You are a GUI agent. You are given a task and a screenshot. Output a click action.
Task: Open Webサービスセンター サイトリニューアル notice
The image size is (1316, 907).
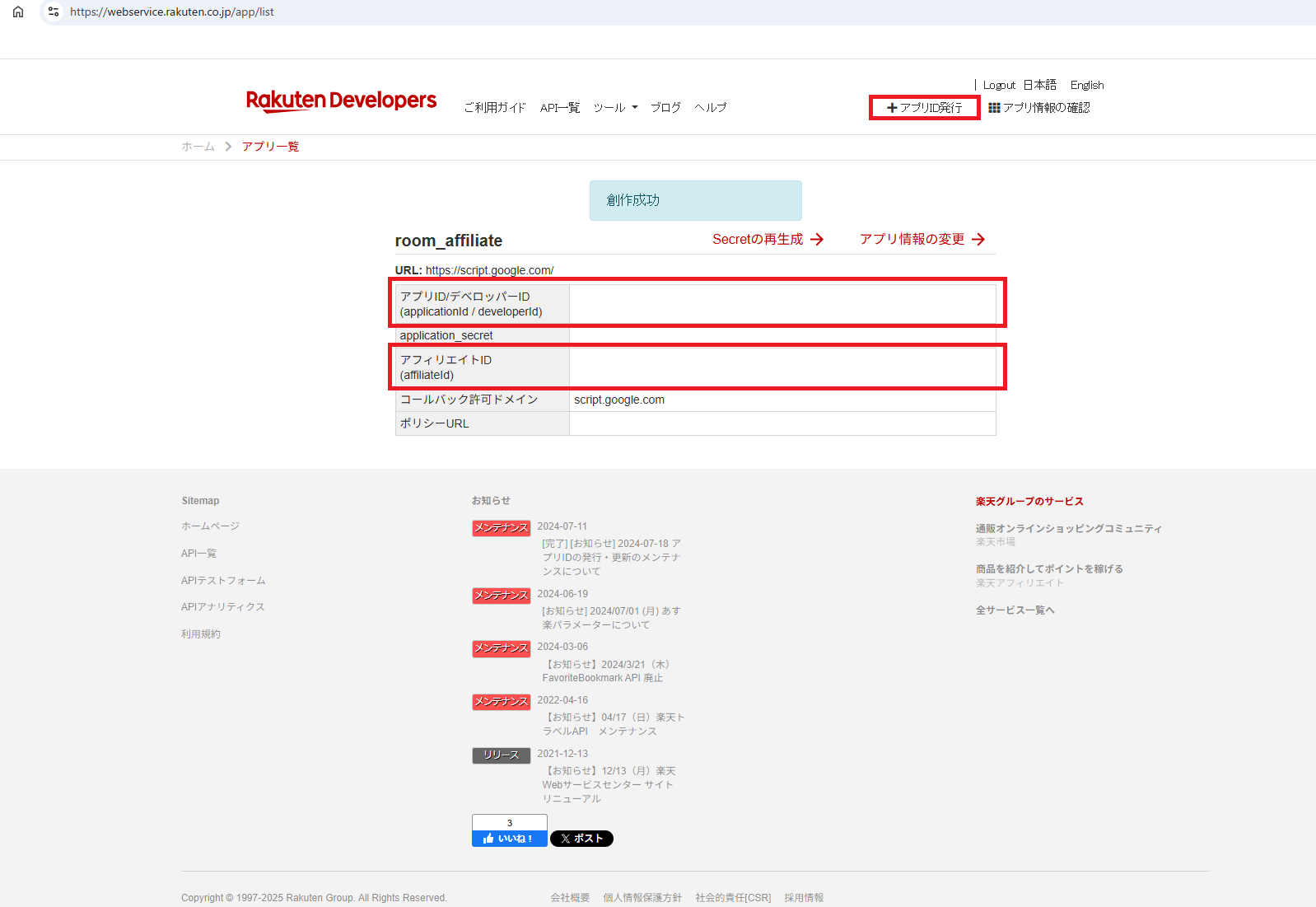click(609, 785)
